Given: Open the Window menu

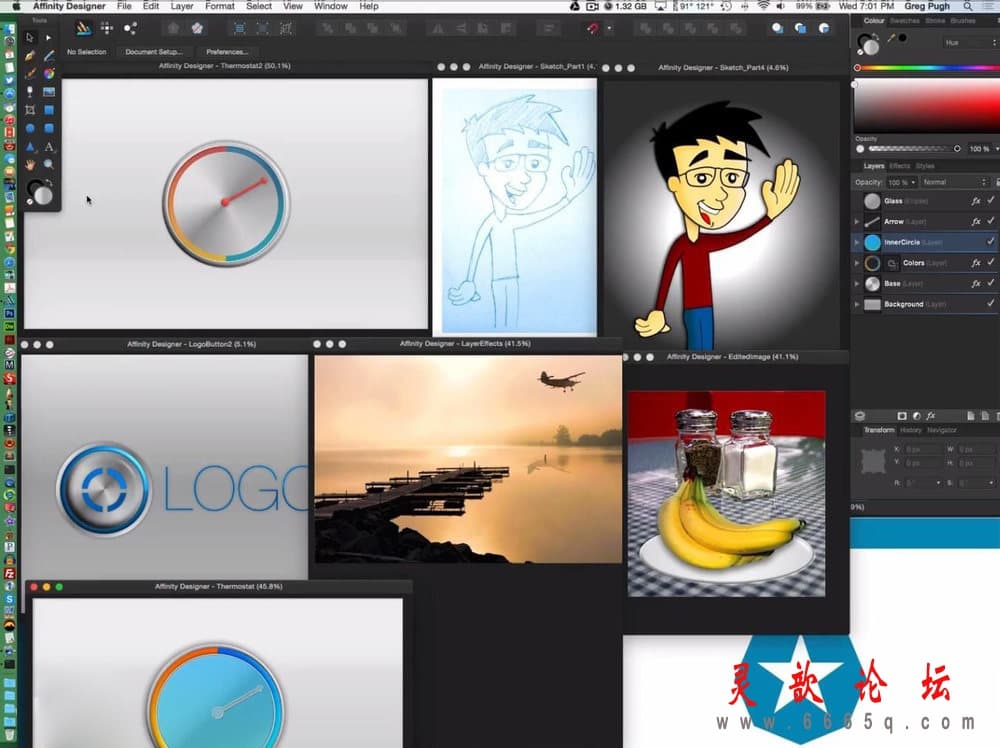Looking at the screenshot, I should (x=330, y=6).
